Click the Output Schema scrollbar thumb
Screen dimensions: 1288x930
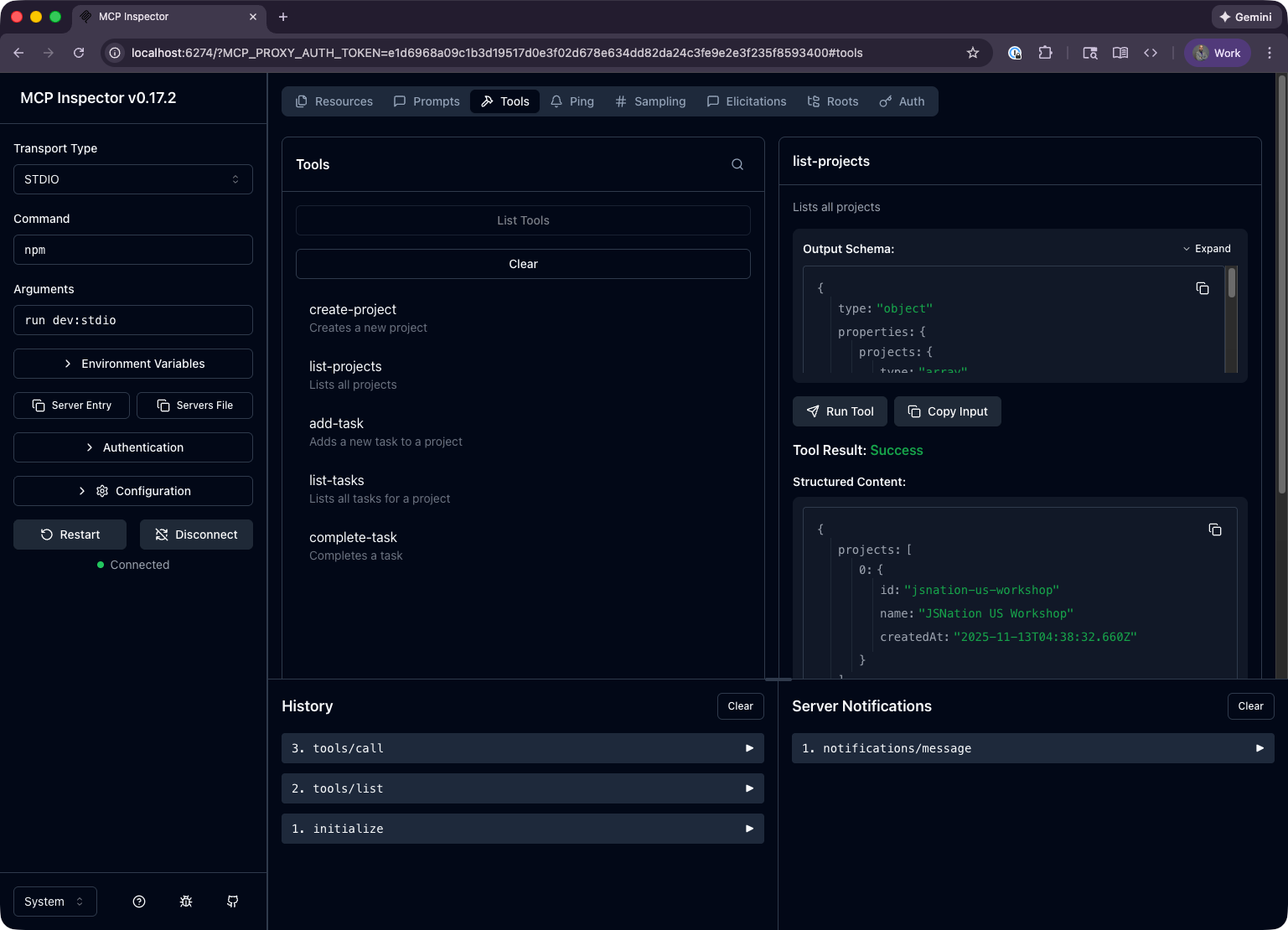pos(1231,283)
